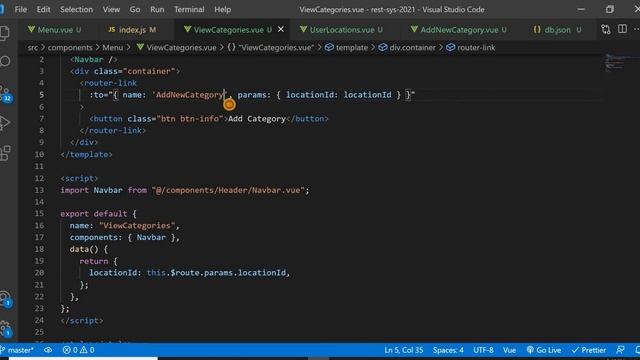
Task: Change encoding via UTF-8 indicator
Action: coord(483,350)
